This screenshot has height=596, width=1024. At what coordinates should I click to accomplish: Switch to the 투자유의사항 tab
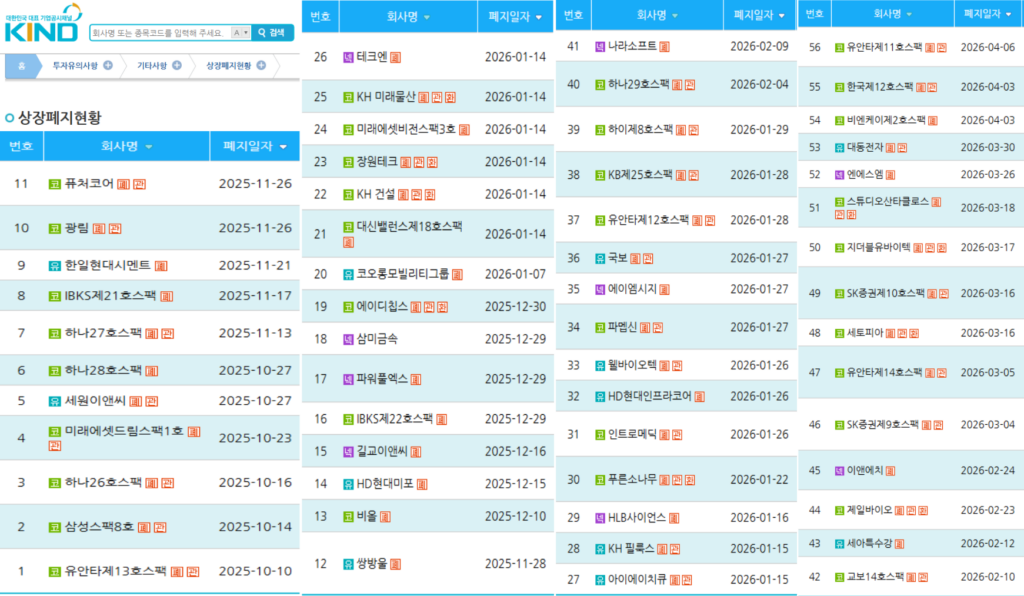tap(76, 64)
